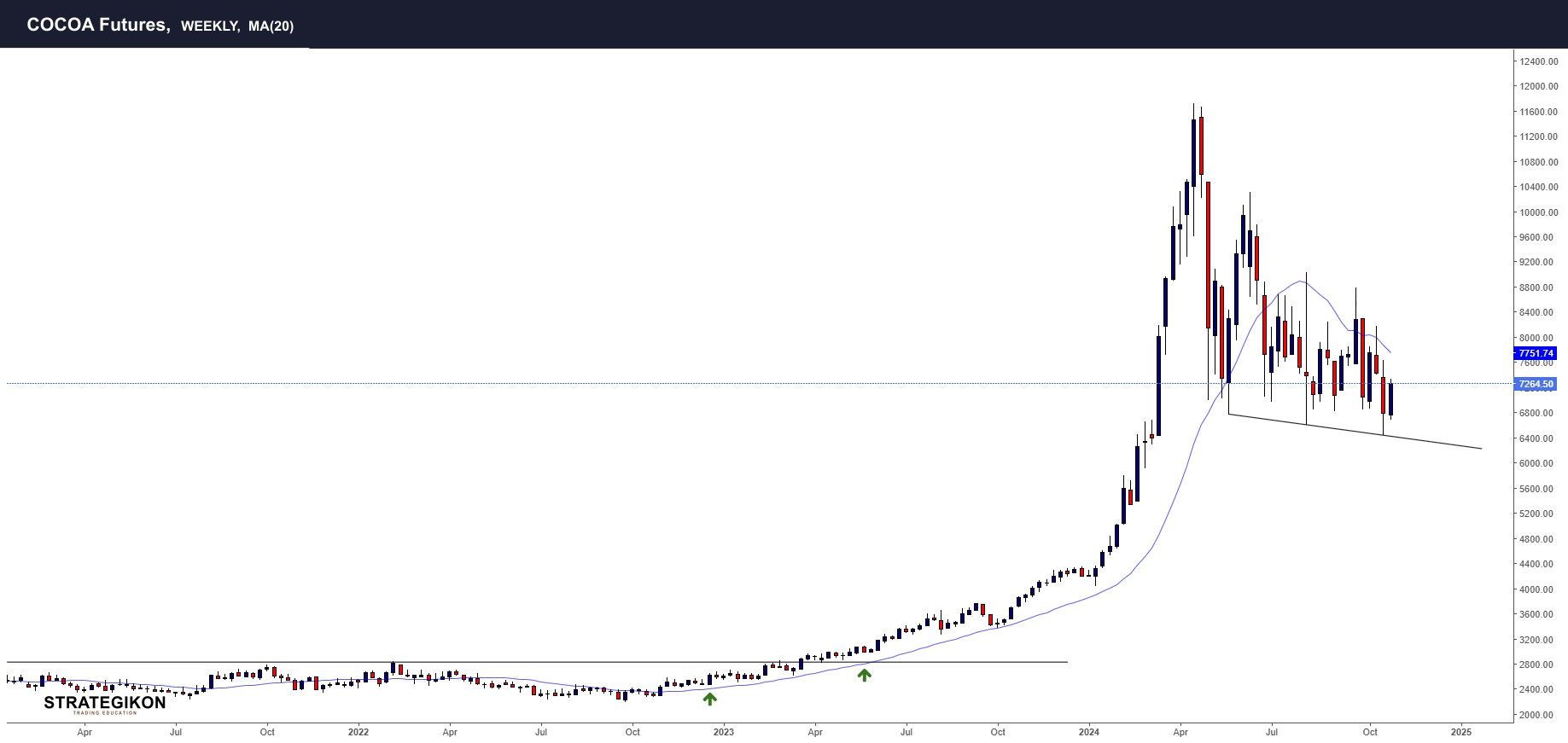Click the 7264.50 current price tag

[x=1536, y=384]
